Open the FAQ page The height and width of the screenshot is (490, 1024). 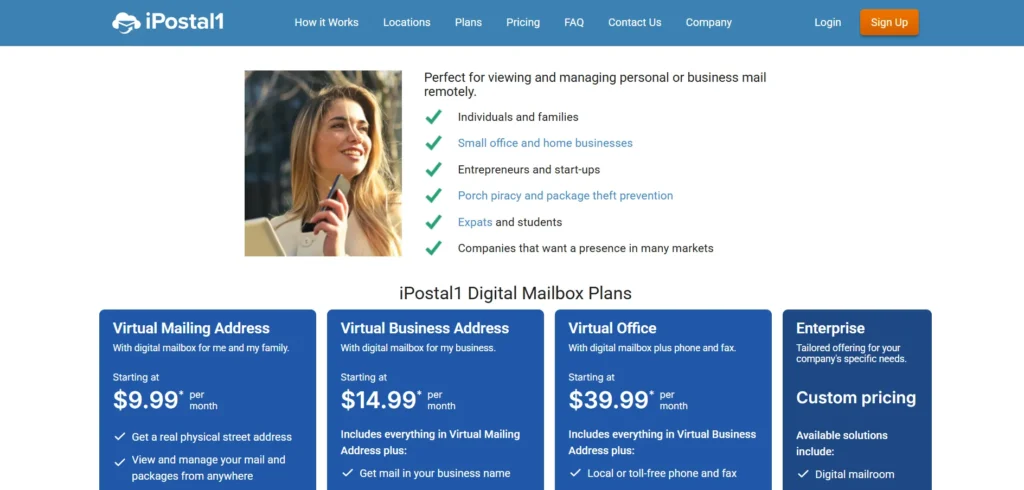pos(574,22)
